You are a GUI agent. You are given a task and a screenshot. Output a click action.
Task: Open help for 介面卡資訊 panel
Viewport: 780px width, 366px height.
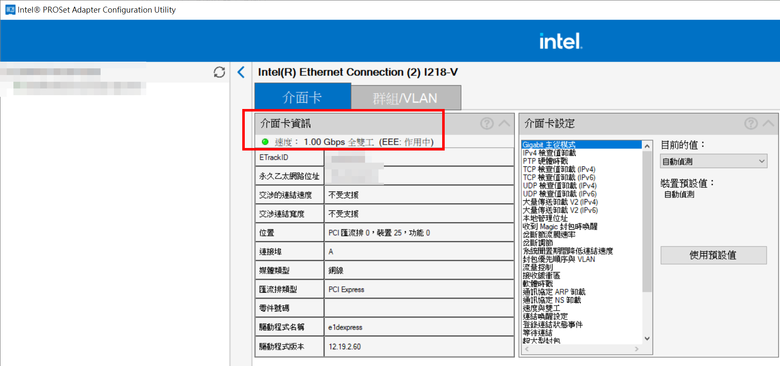tap(487, 124)
